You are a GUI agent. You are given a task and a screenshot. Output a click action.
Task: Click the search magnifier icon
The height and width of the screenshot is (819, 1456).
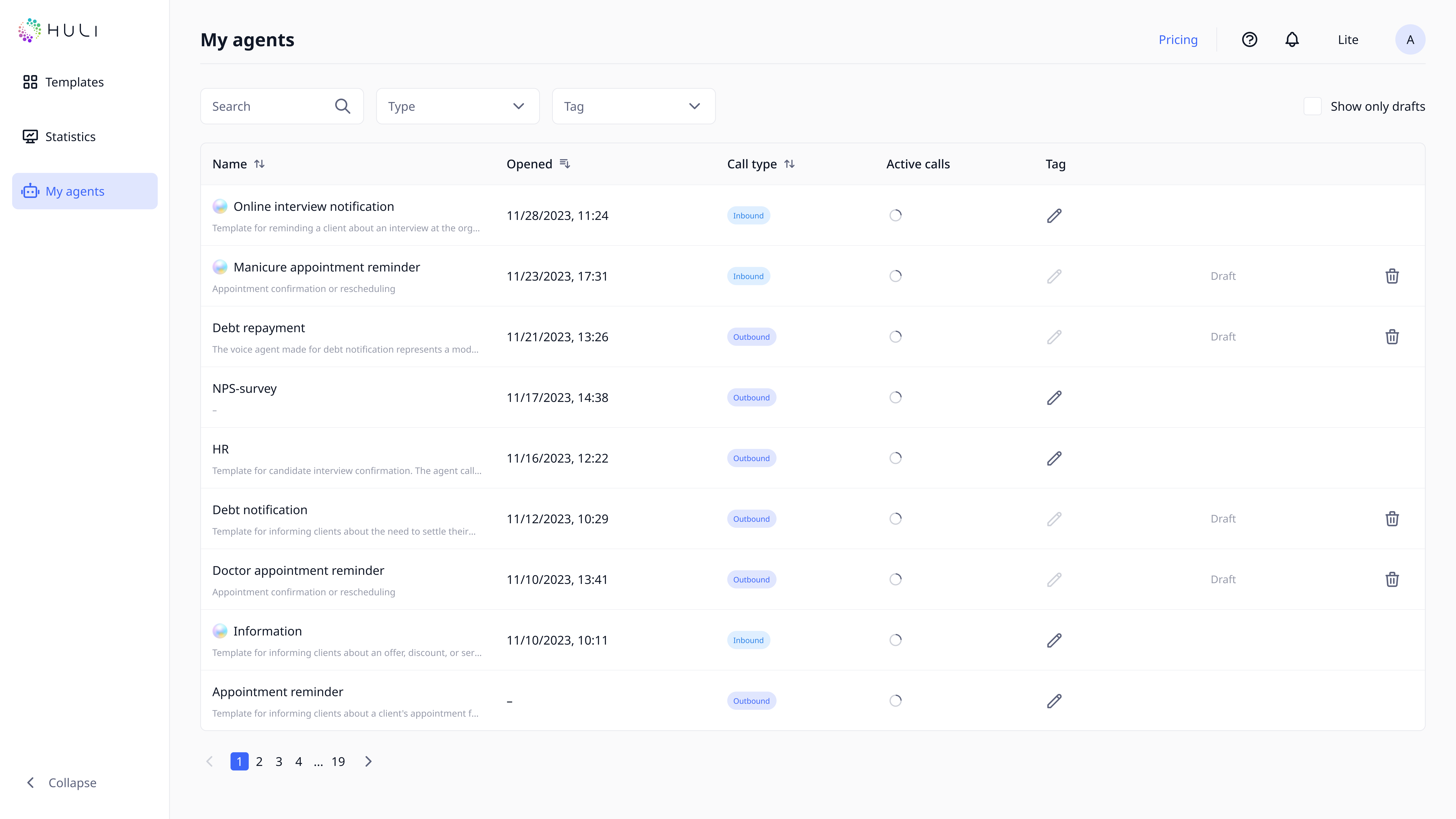[343, 106]
